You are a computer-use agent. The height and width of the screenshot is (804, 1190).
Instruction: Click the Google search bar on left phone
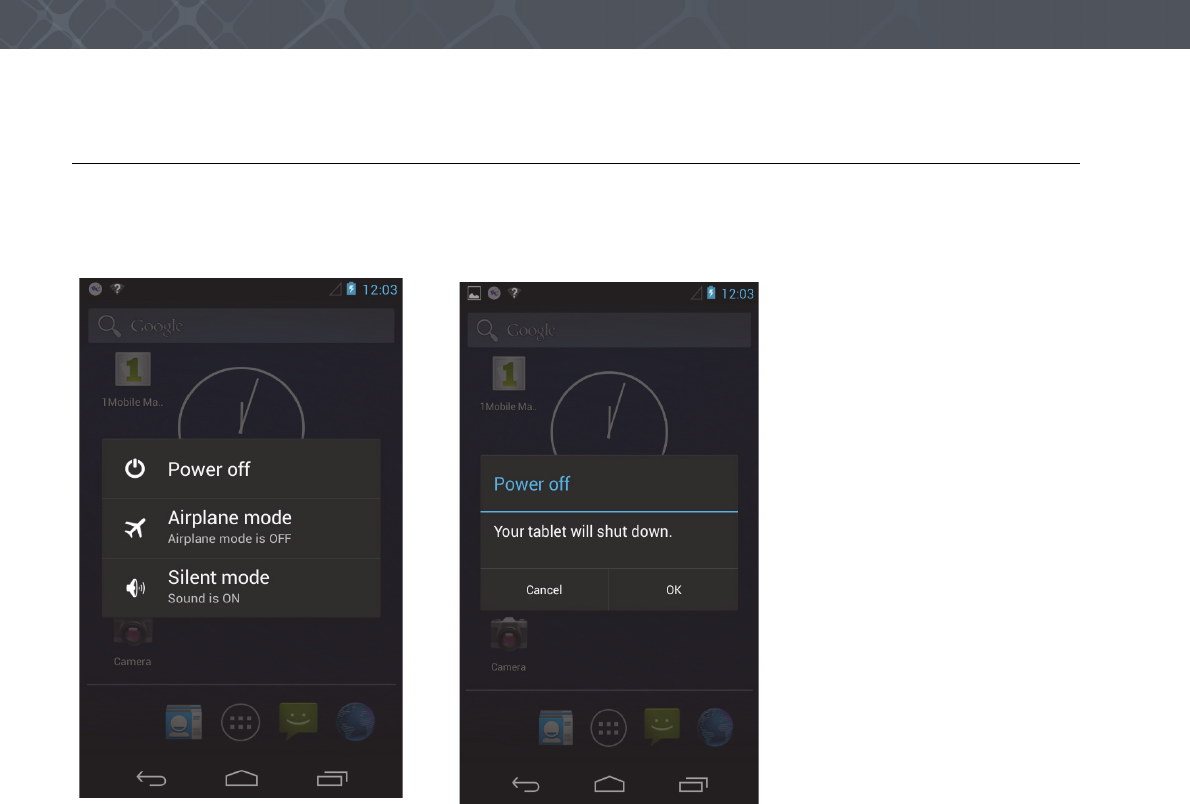coord(241,326)
